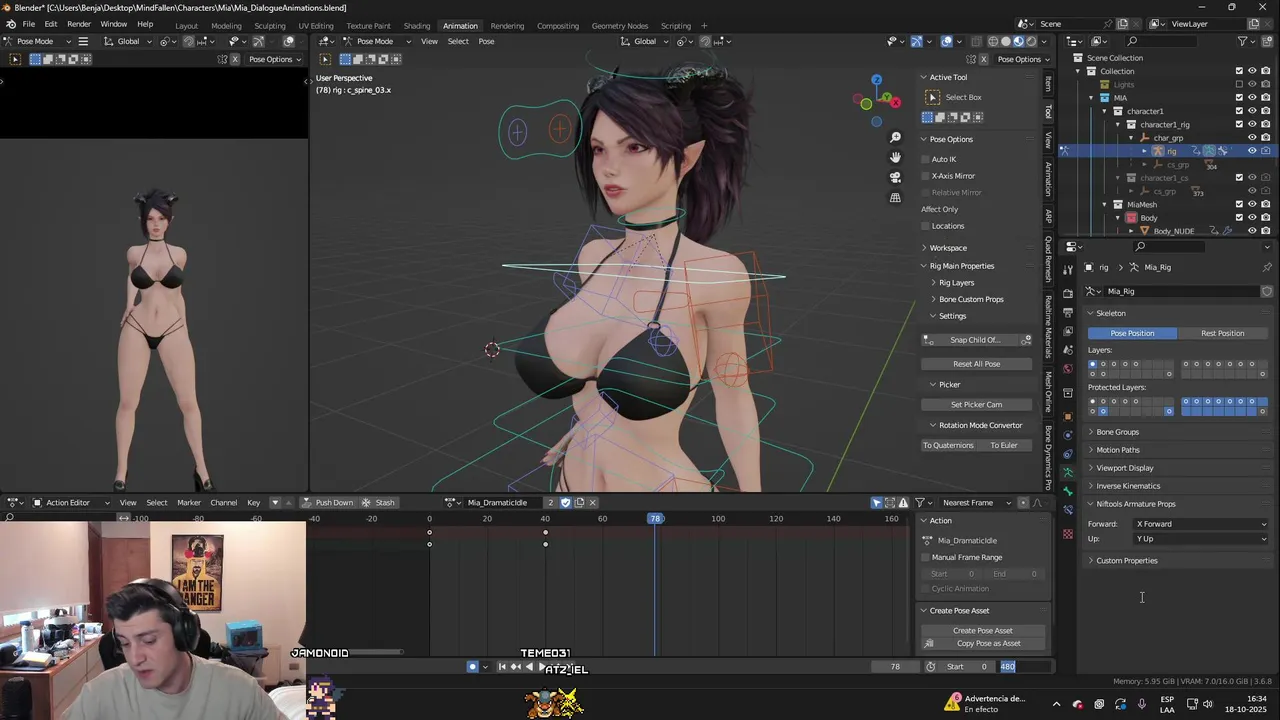Jump to the first frame playback button
The width and height of the screenshot is (1280, 720).
click(x=502, y=667)
